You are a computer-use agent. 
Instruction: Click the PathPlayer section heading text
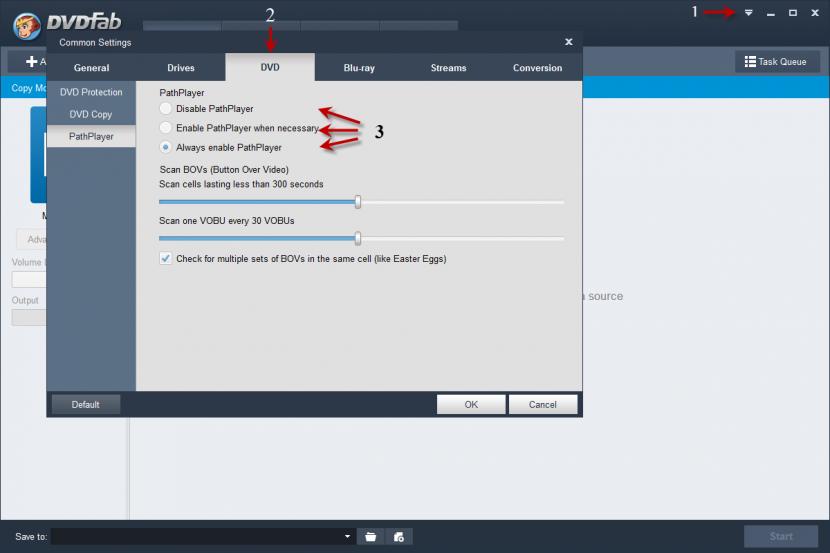tap(182, 93)
